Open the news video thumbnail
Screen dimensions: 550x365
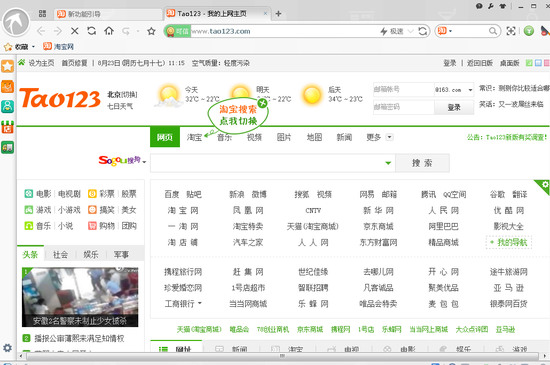pos(80,297)
